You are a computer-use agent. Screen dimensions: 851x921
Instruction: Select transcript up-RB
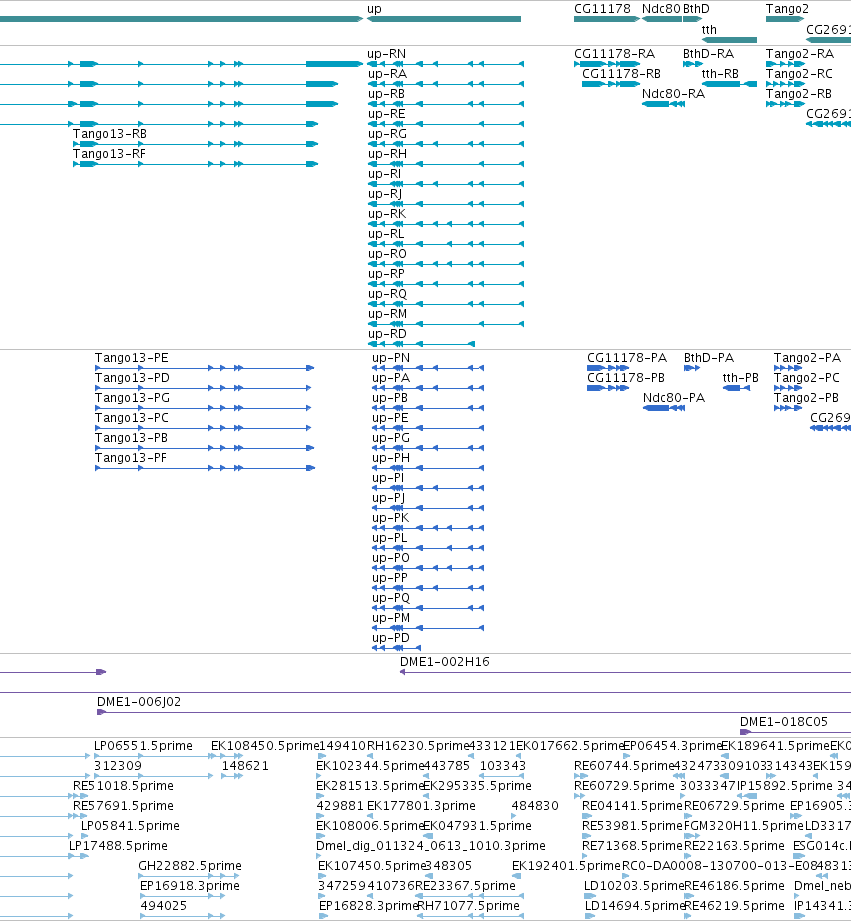click(x=446, y=104)
